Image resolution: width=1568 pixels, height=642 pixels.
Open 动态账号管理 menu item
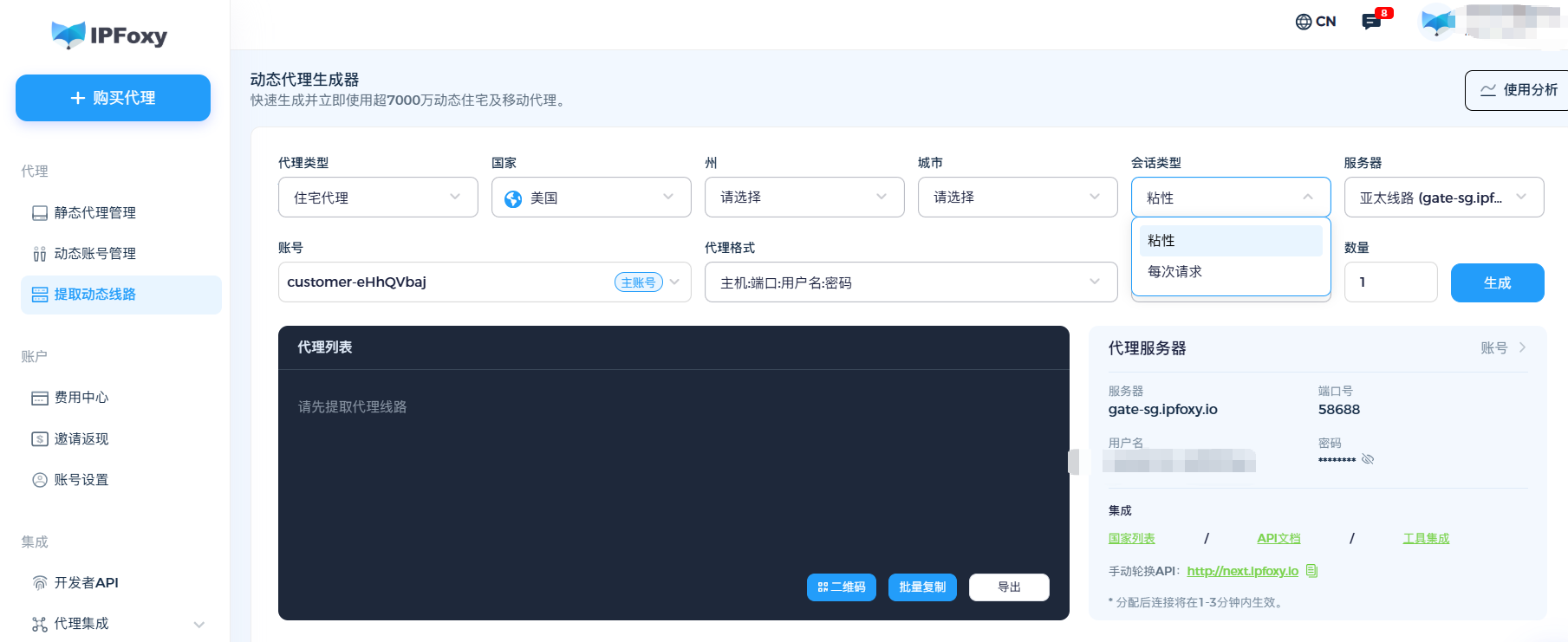121,254
